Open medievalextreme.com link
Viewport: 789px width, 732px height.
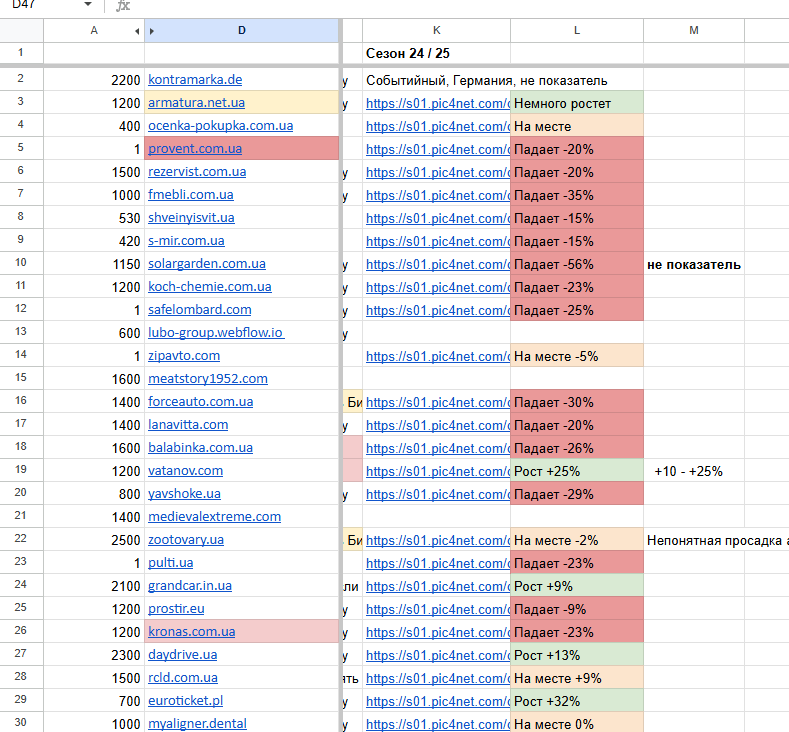(x=214, y=517)
